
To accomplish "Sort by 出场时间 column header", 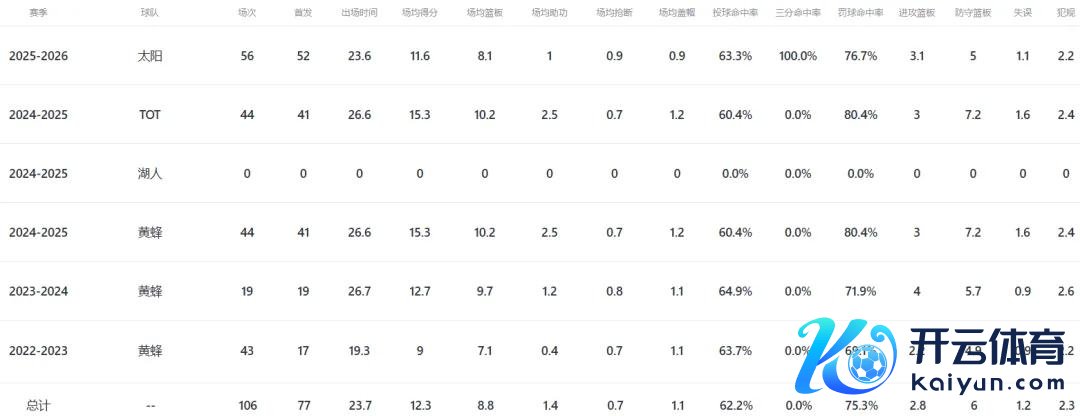I will (359, 14).
